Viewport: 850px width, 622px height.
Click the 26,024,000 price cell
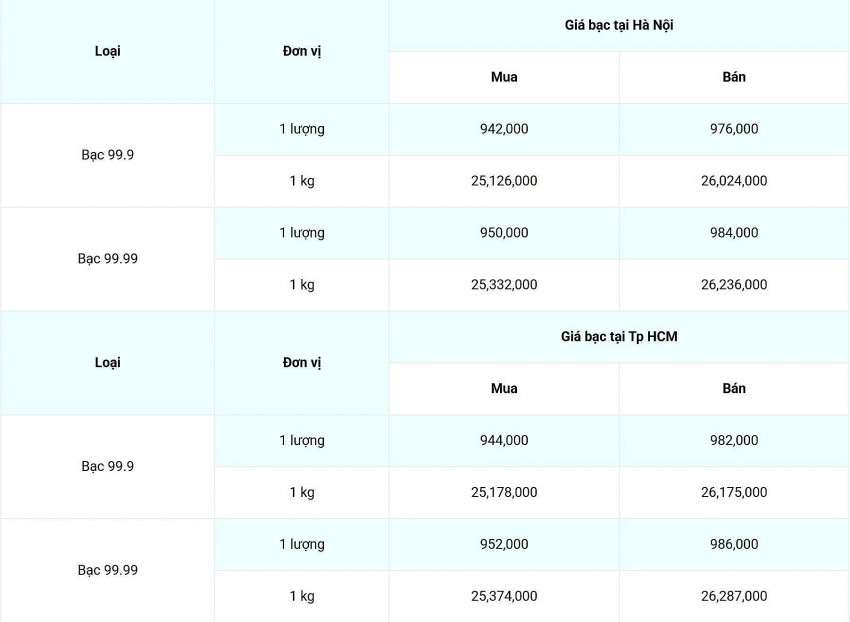(x=734, y=181)
